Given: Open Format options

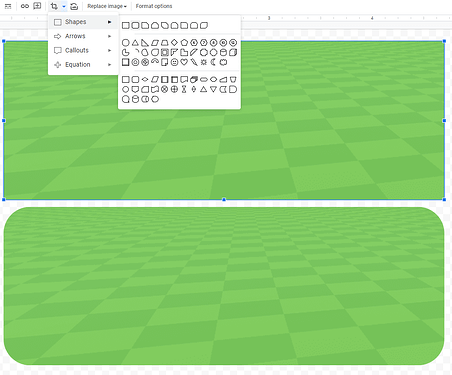Looking at the screenshot, I should click(154, 6).
